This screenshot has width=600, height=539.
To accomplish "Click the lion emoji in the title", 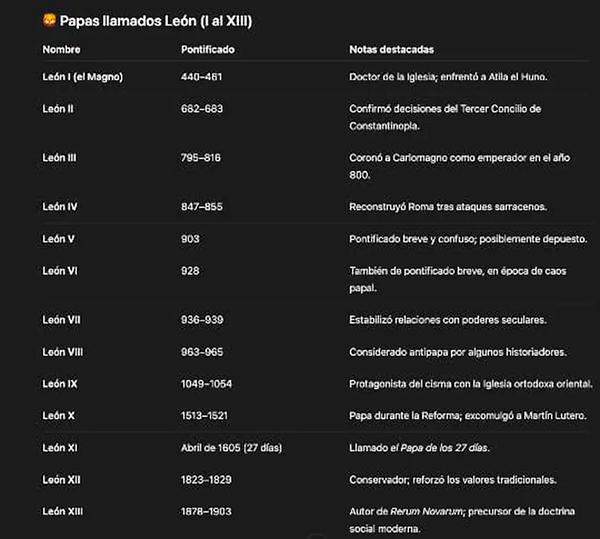I will tap(48, 20).
